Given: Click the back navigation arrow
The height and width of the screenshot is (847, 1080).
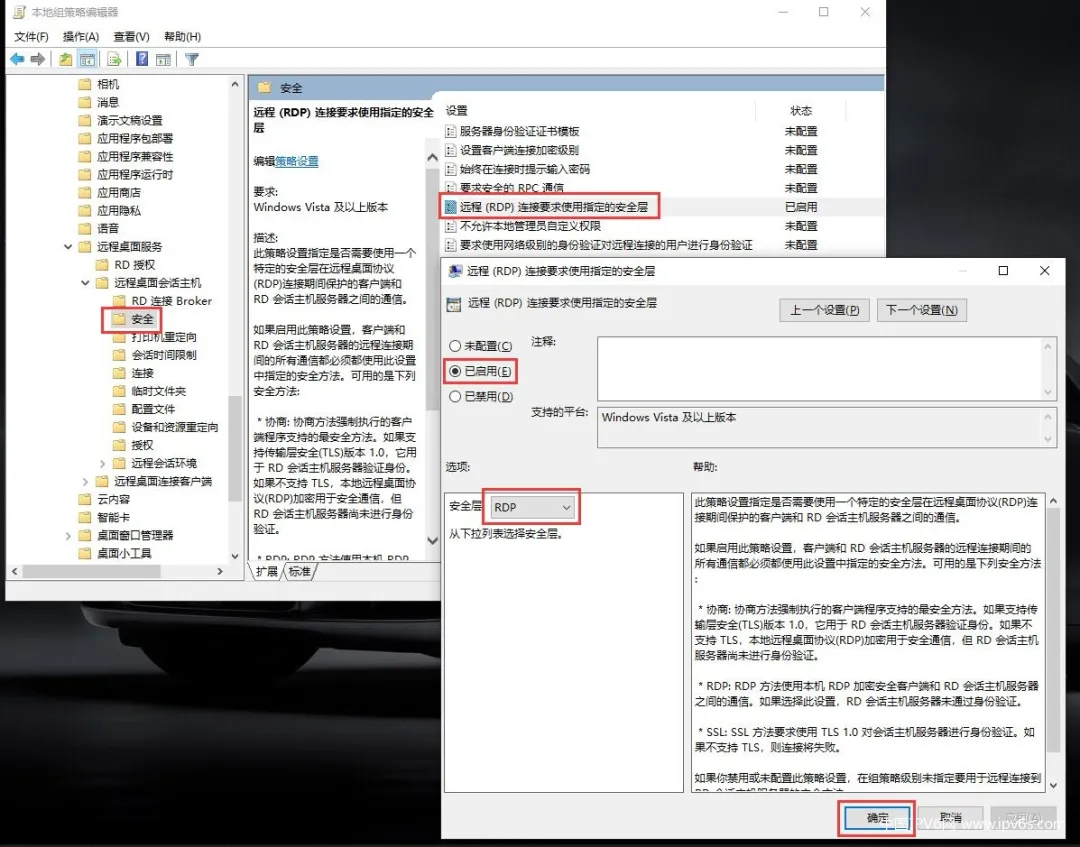Looking at the screenshot, I should coord(17,58).
